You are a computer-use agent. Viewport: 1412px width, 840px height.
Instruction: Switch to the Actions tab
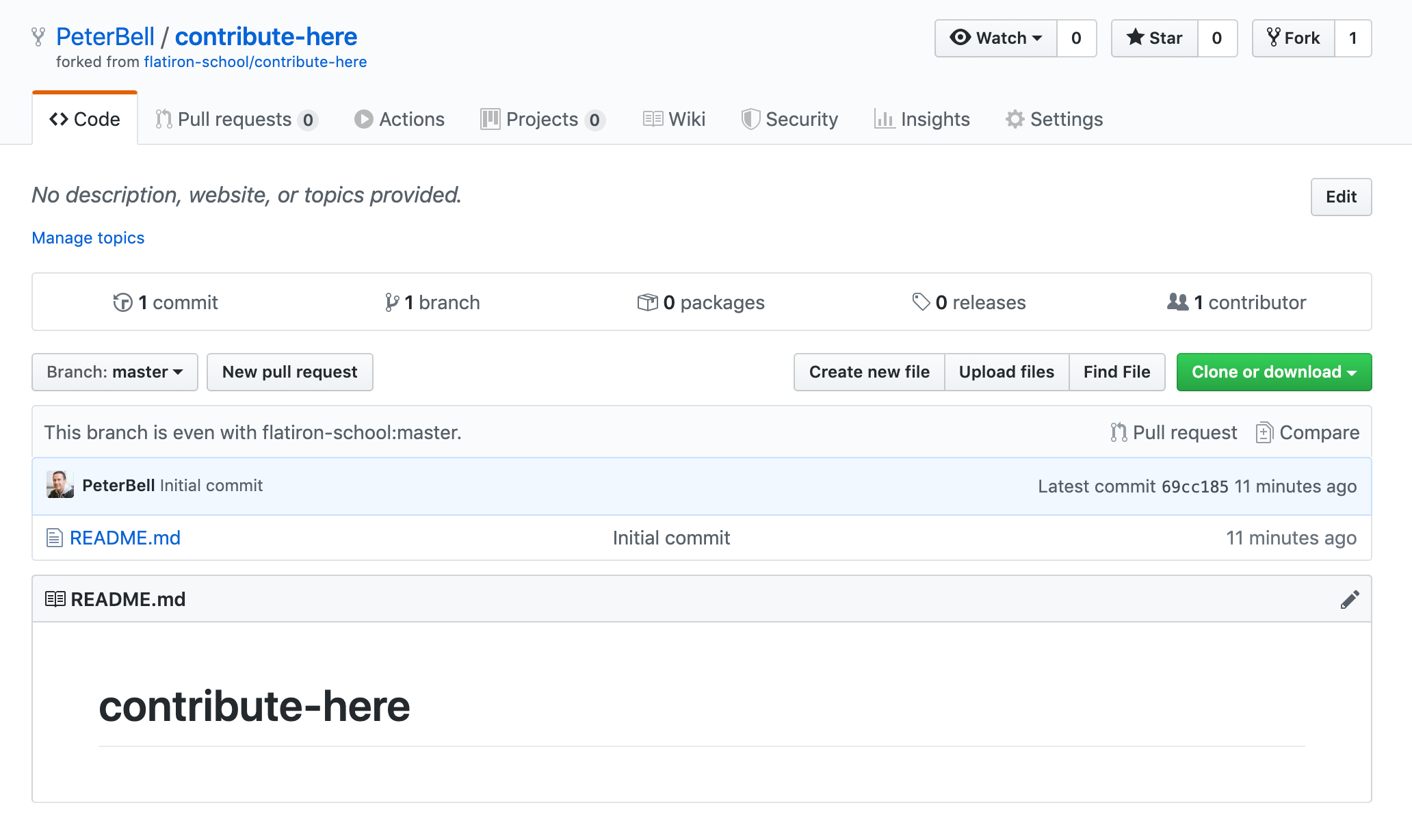400,119
